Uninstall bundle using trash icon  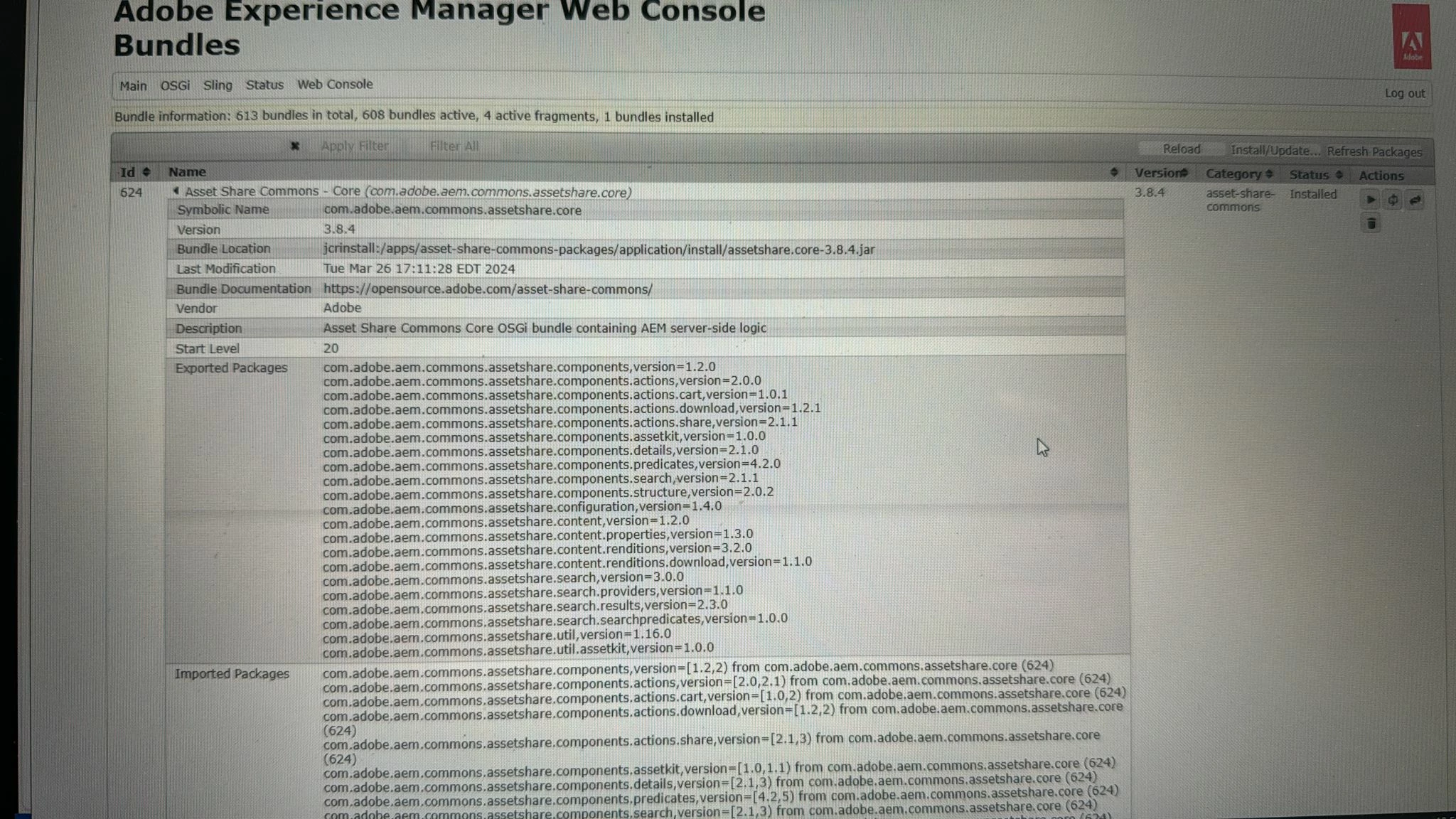[1371, 224]
